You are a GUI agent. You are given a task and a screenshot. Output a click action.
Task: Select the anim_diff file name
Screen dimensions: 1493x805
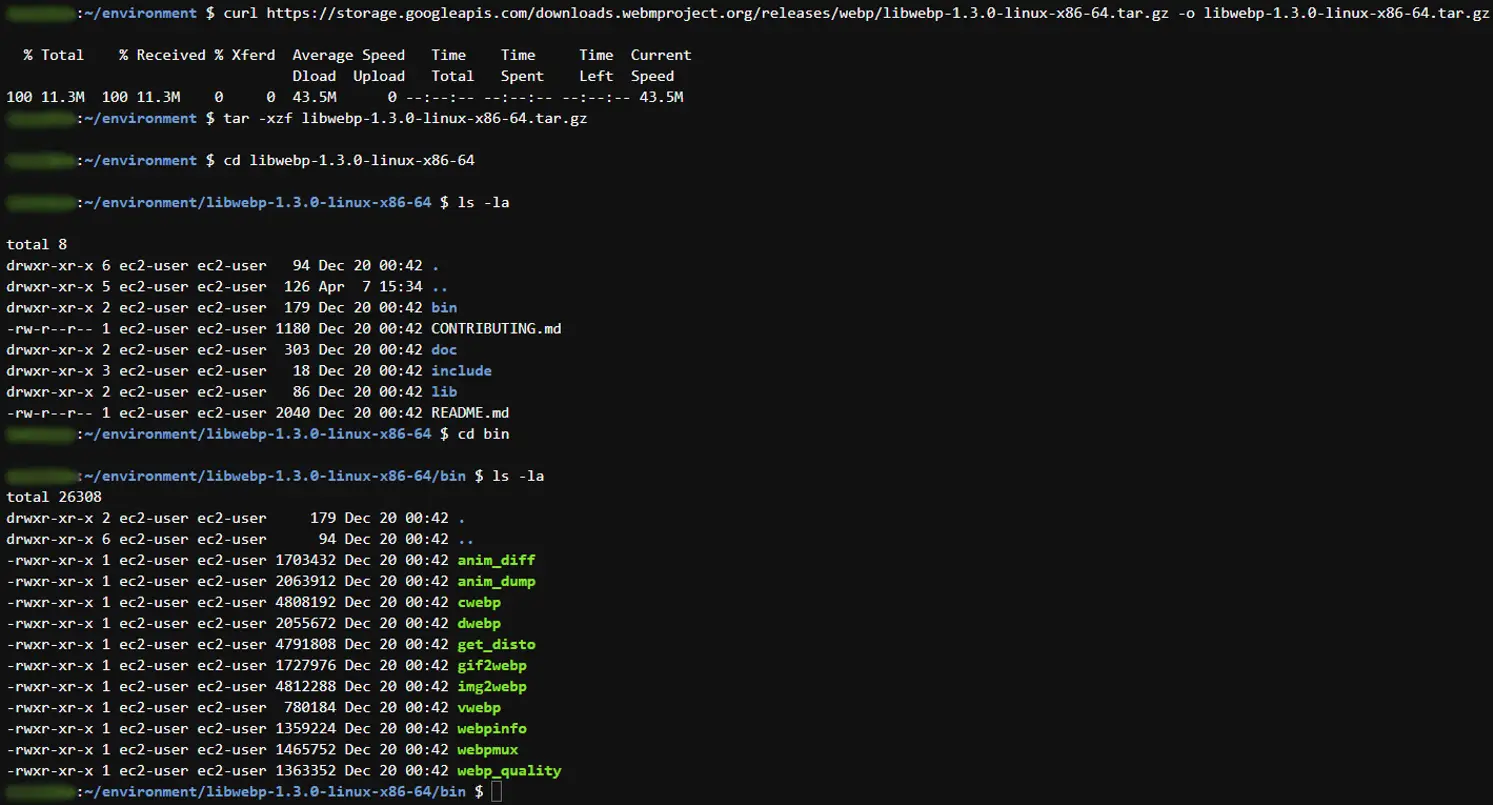point(496,561)
